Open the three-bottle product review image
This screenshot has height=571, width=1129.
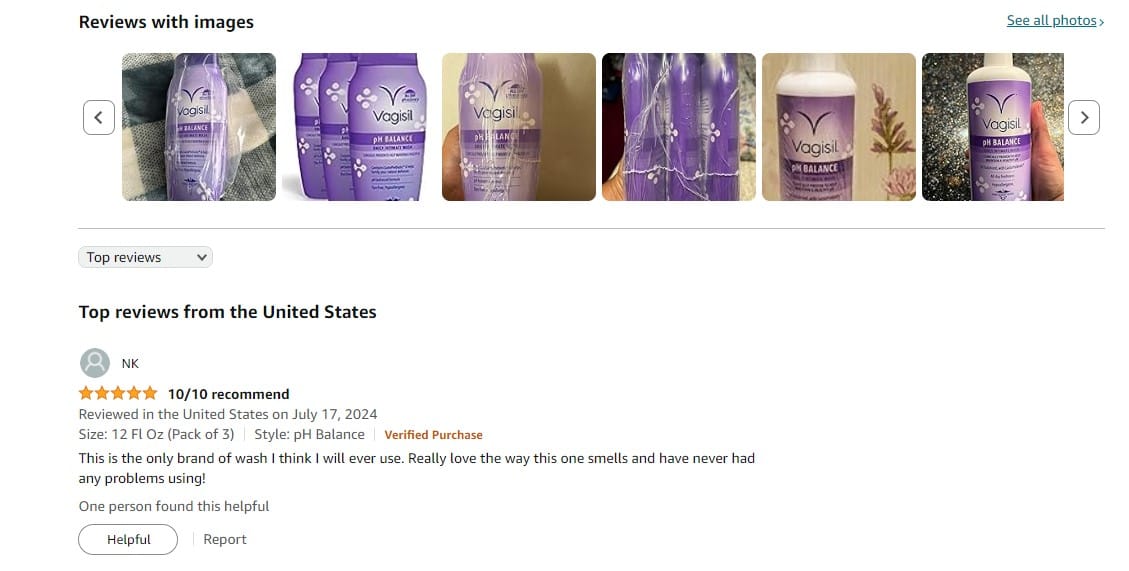click(x=359, y=127)
